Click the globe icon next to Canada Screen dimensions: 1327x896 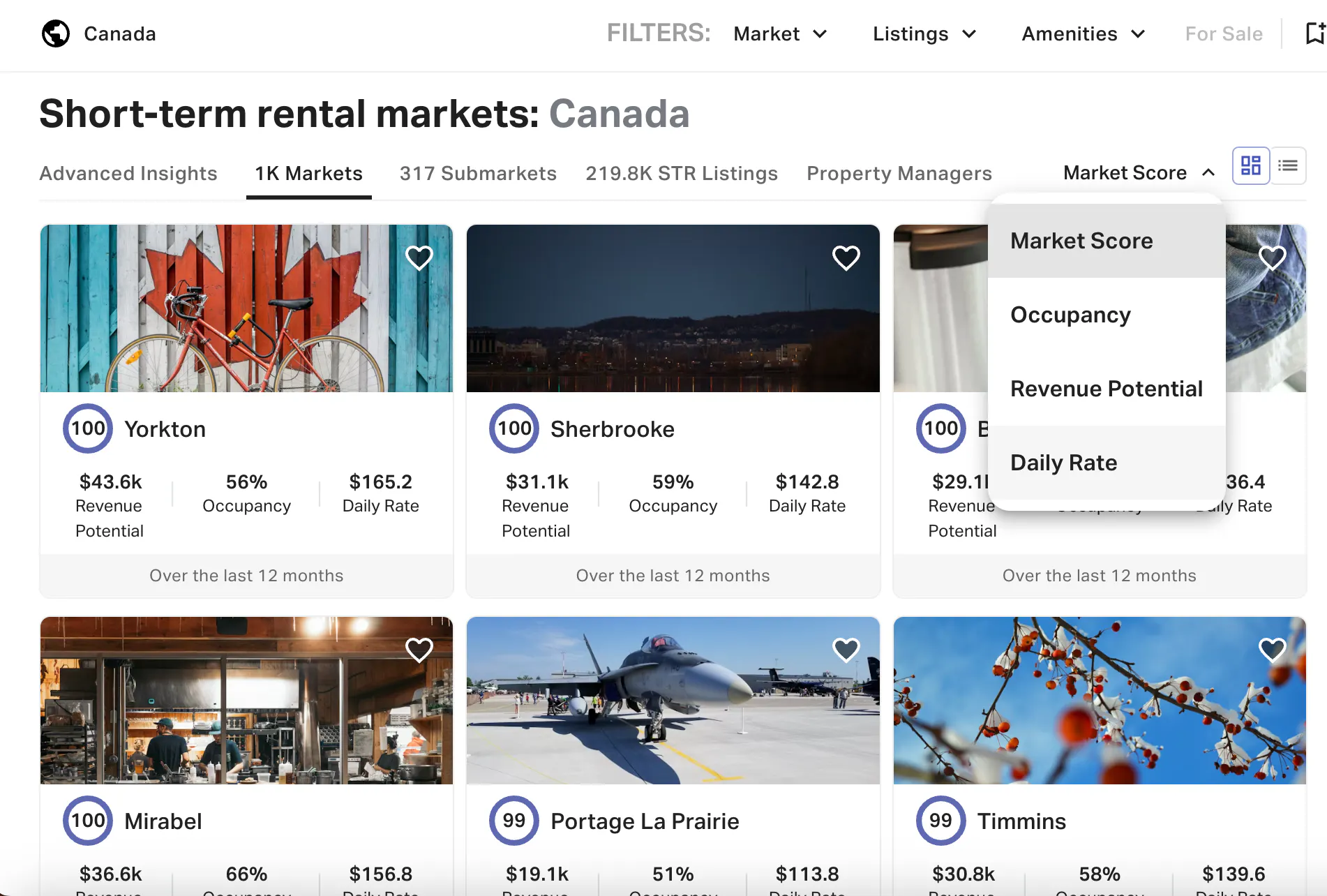tap(56, 33)
